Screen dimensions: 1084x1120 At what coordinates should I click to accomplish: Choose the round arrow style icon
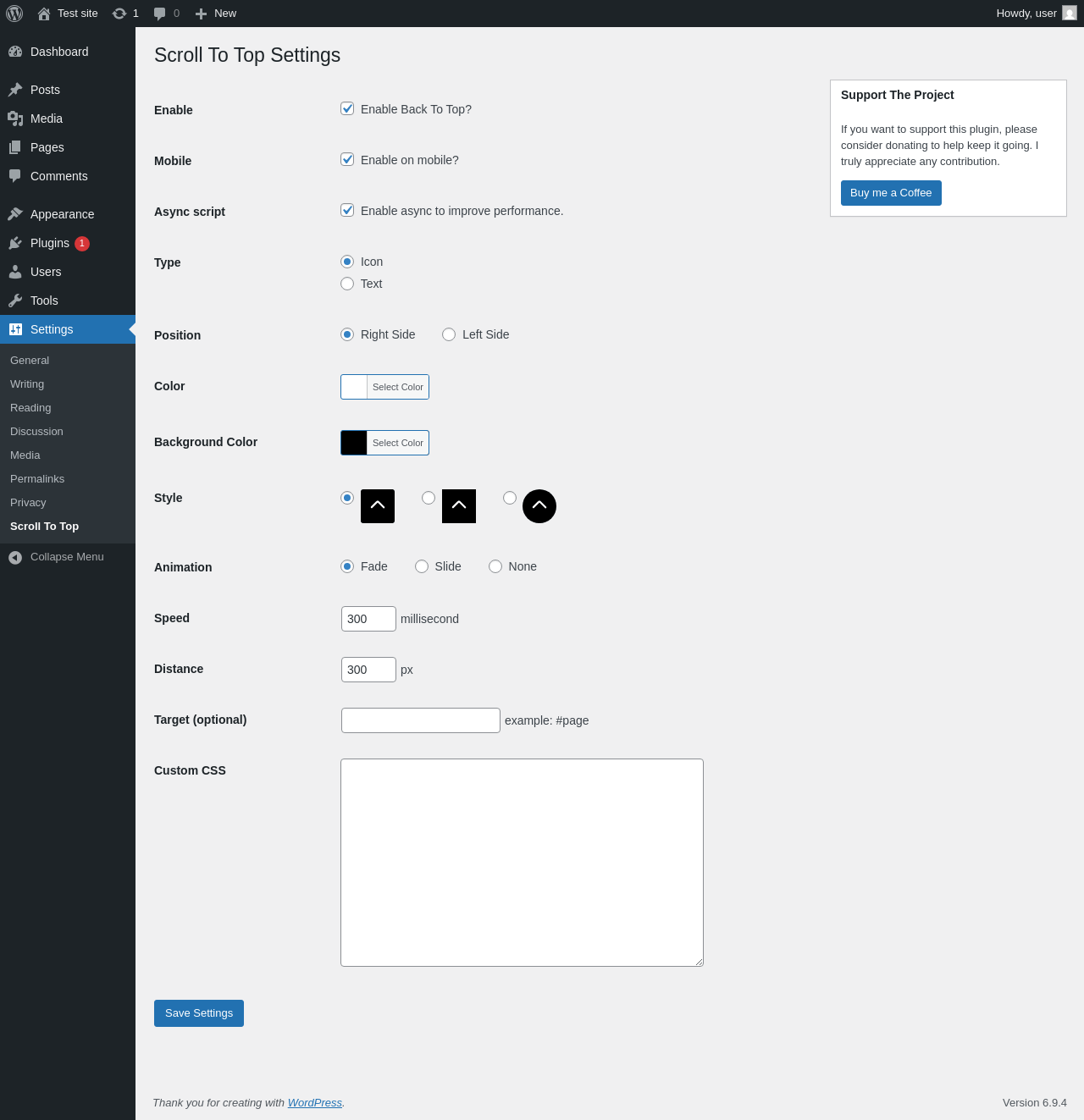tap(539, 506)
